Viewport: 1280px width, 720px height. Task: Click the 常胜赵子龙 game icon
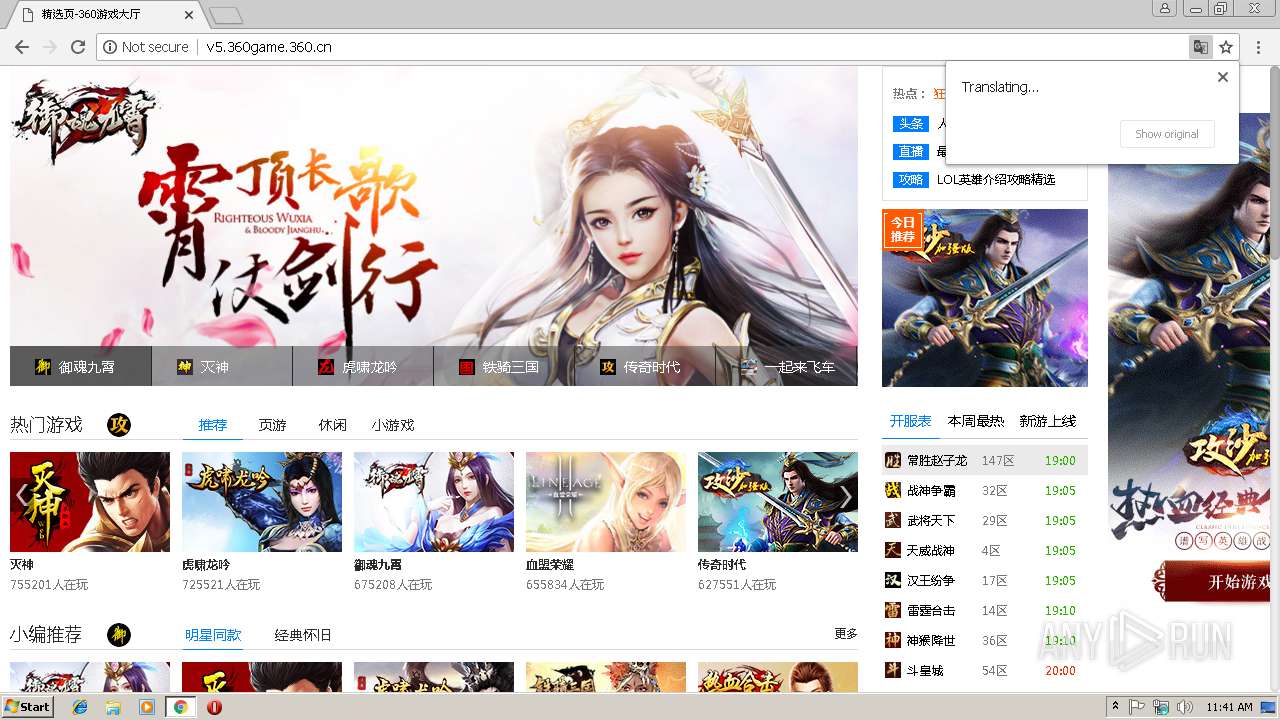[x=893, y=460]
